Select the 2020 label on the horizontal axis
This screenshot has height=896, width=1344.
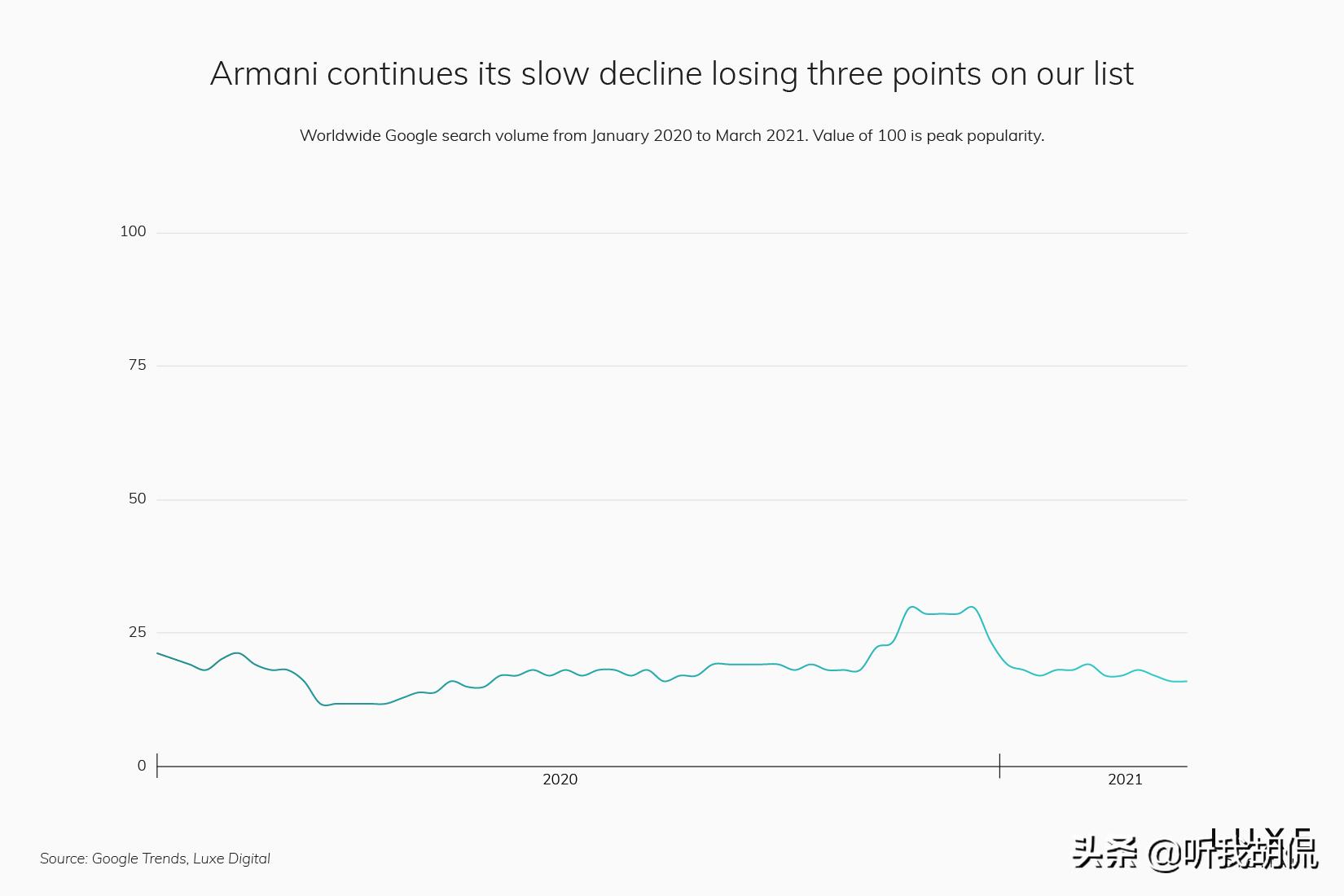pos(560,780)
